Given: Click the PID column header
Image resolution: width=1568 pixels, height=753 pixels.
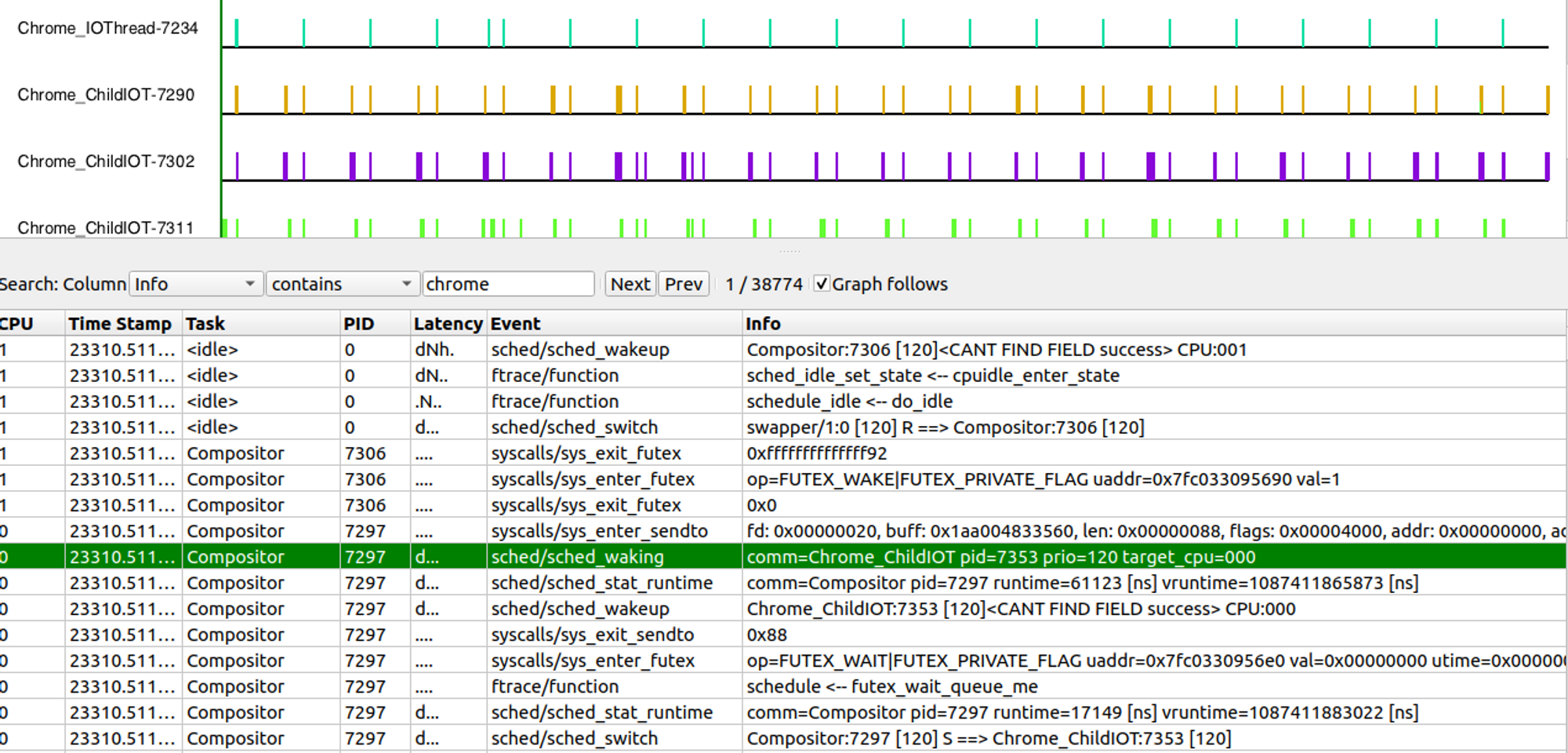Looking at the screenshot, I should coord(376,323).
